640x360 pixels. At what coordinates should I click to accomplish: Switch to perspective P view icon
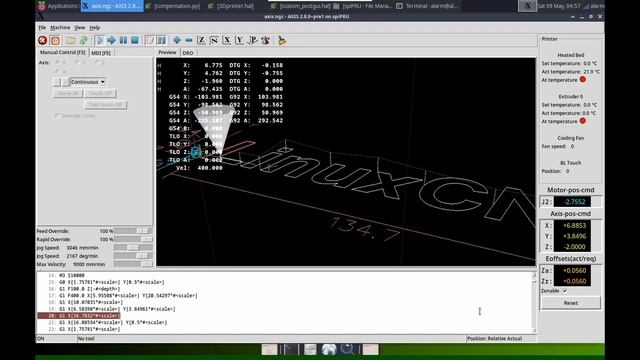(253, 40)
